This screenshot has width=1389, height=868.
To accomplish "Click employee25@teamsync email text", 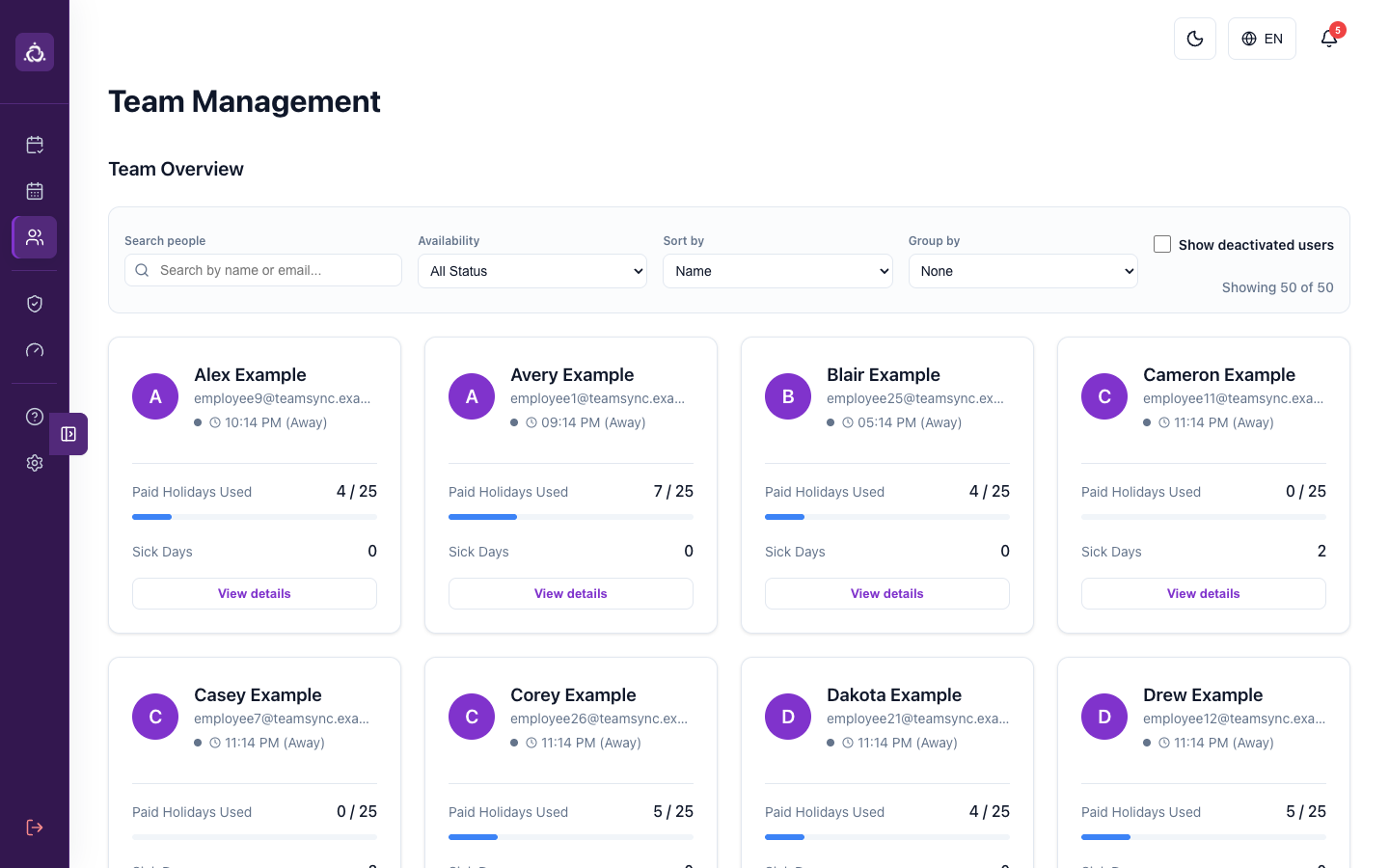I will coord(915,398).
